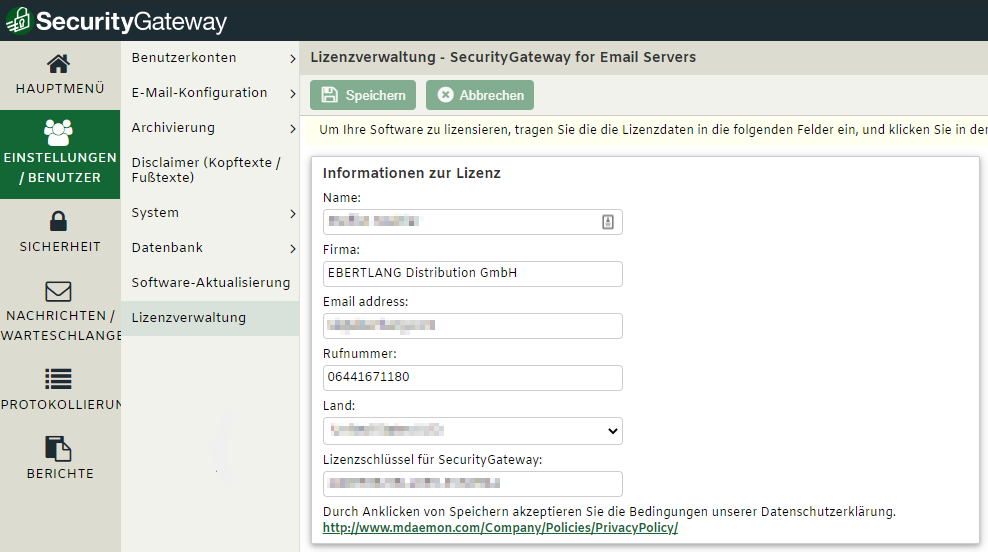Select Lizenzverwaltung in the sidebar

click(188, 318)
